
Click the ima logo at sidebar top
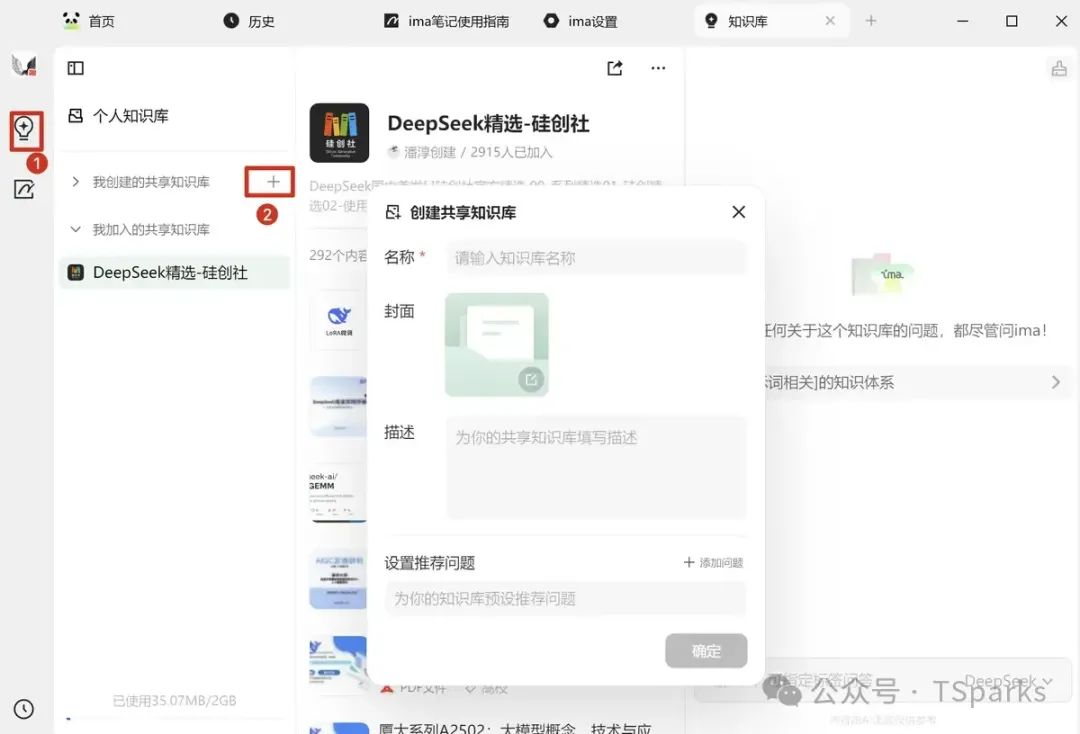[24, 65]
